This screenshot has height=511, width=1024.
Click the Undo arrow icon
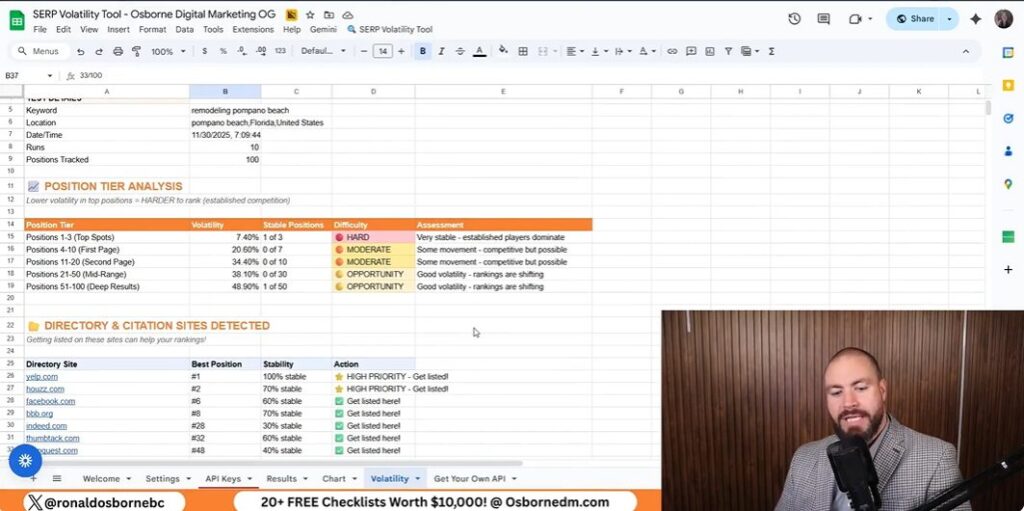coord(80,51)
